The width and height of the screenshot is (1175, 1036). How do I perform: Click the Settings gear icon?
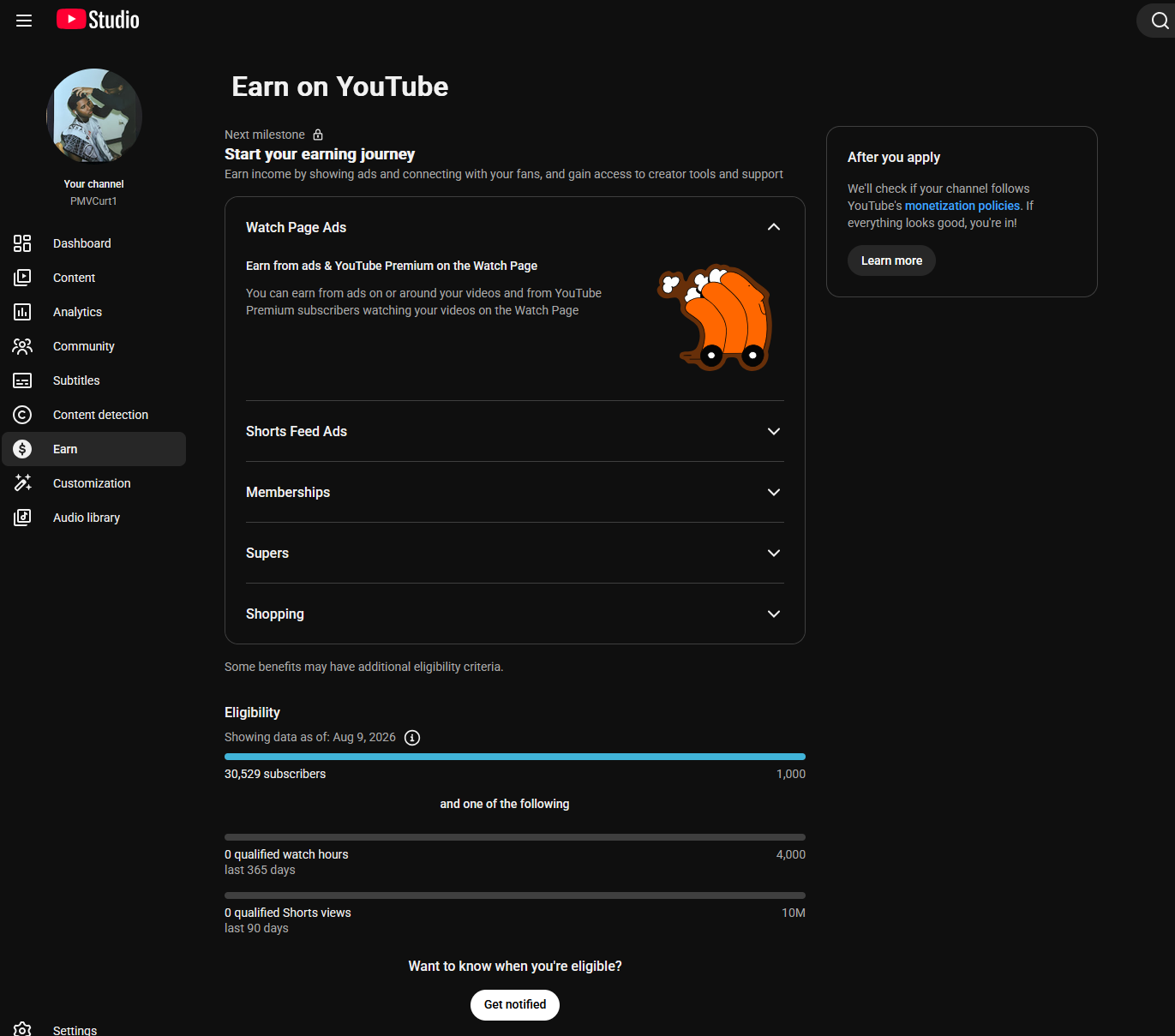tap(22, 1029)
